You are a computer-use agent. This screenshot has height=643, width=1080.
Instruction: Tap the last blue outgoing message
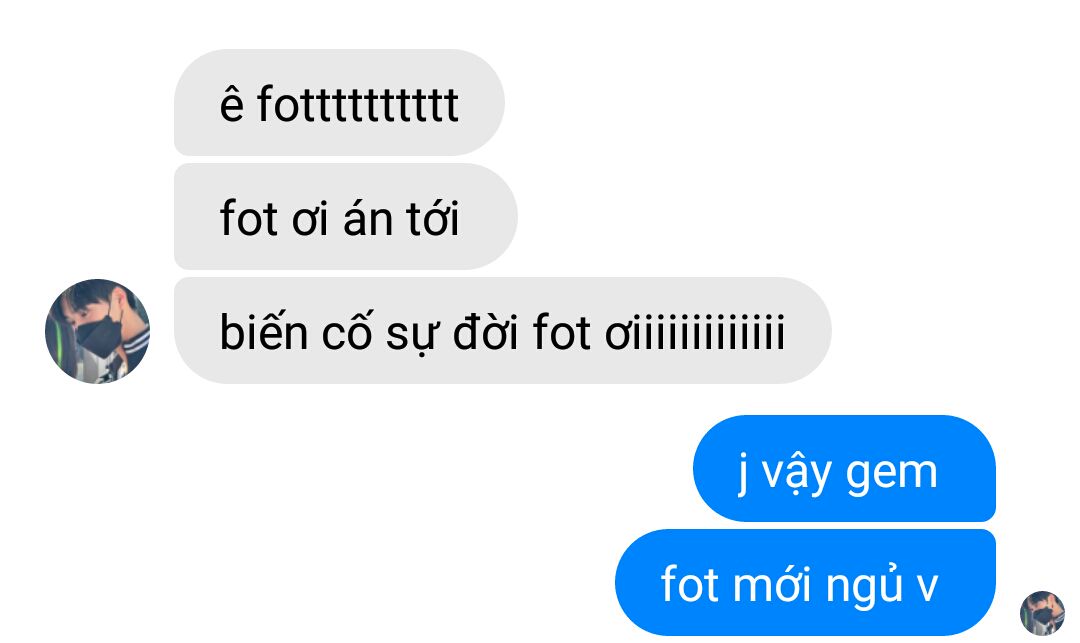coord(805,582)
